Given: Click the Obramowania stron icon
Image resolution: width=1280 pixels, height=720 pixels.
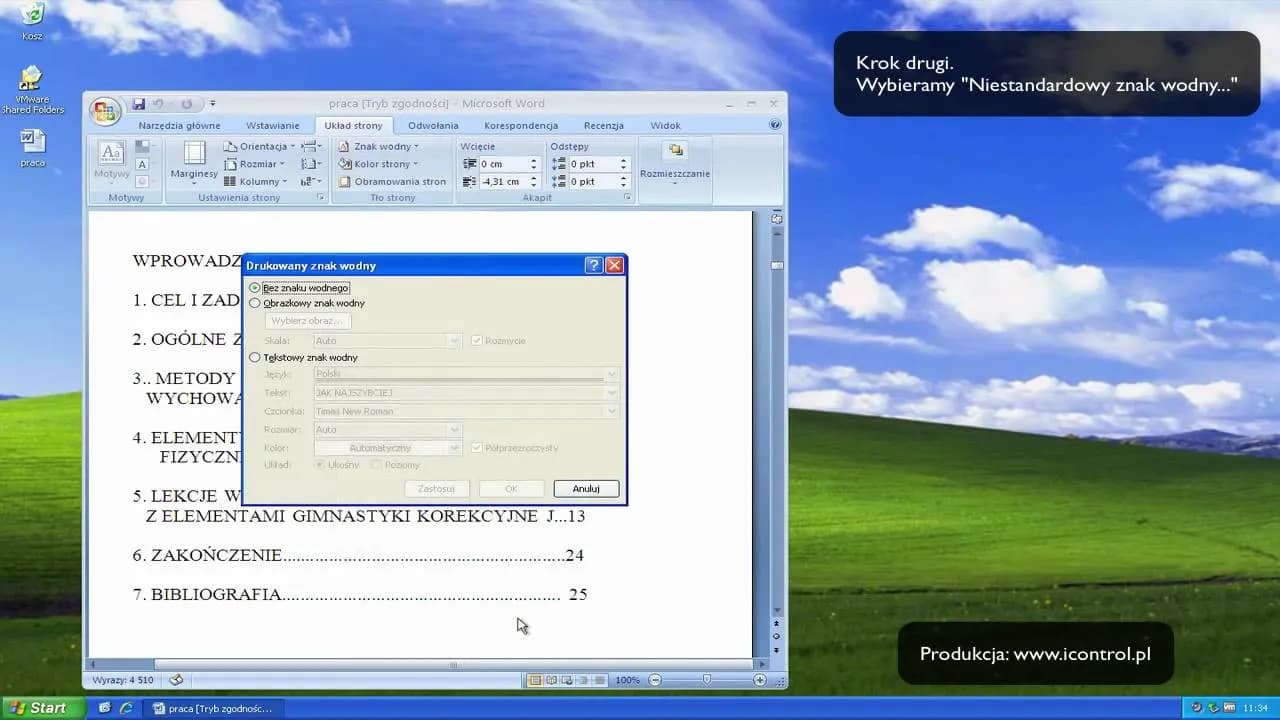Looking at the screenshot, I should [344, 182].
